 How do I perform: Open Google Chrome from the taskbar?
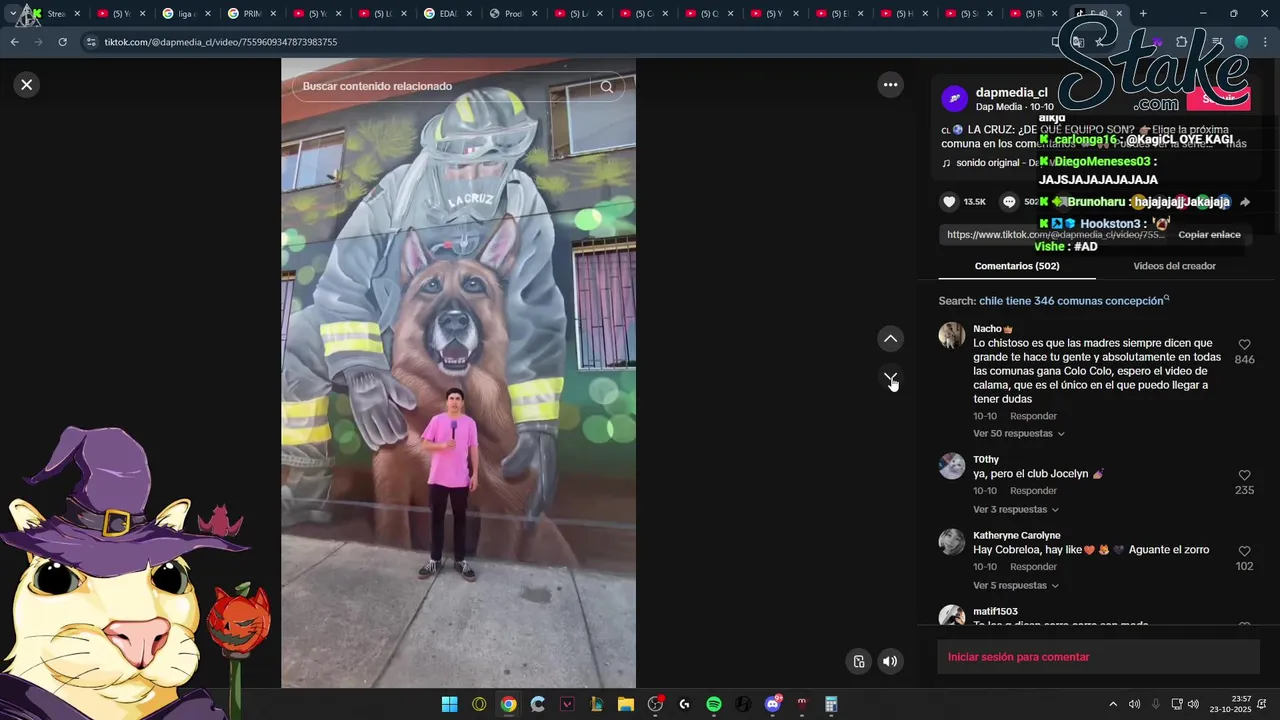tap(508, 704)
